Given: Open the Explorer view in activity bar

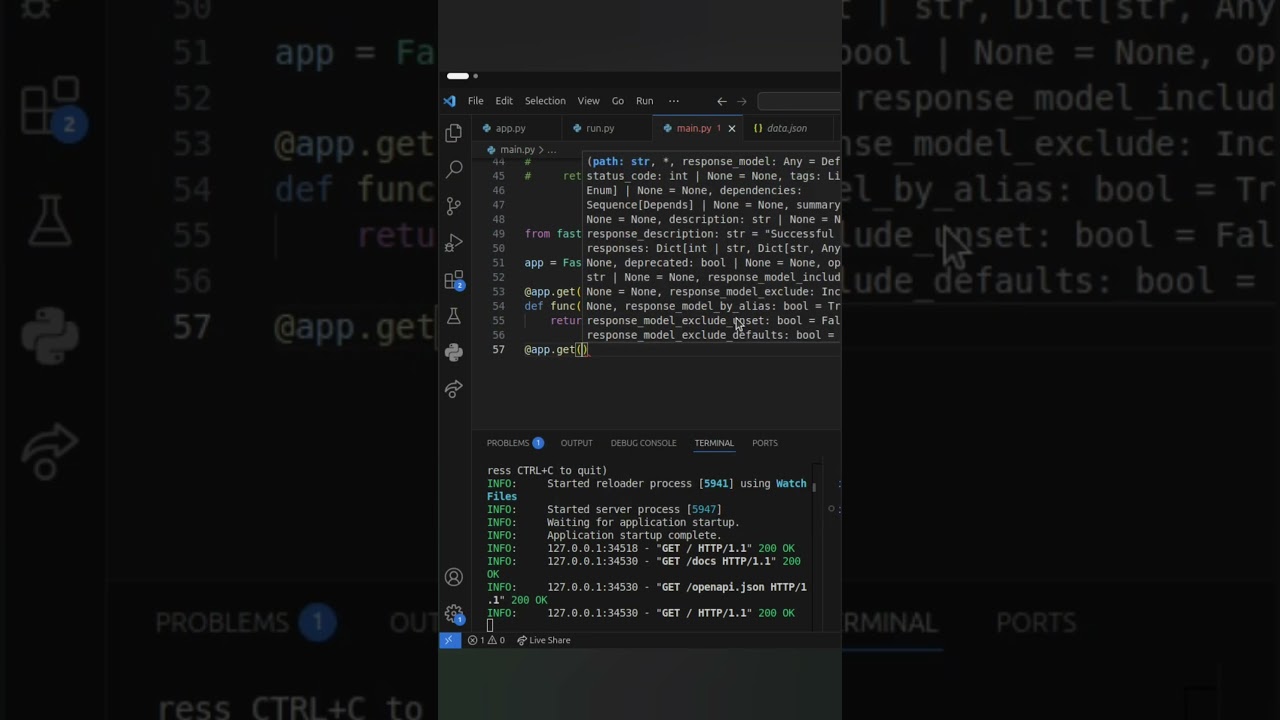Looking at the screenshot, I should tap(454, 132).
